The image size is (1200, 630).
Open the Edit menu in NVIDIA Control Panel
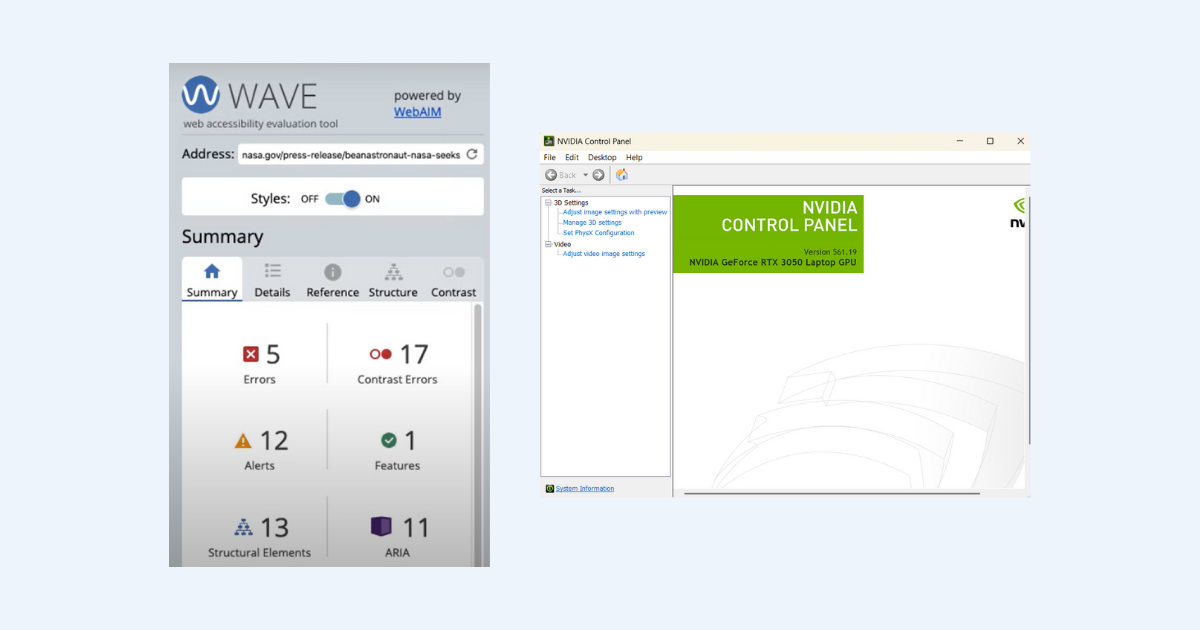[572, 158]
